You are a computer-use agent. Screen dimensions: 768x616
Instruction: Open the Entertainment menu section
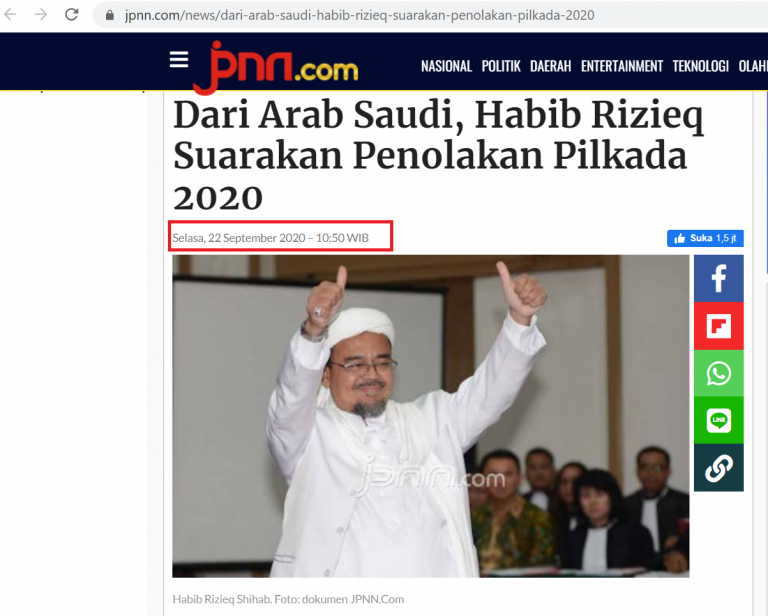point(622,66)
